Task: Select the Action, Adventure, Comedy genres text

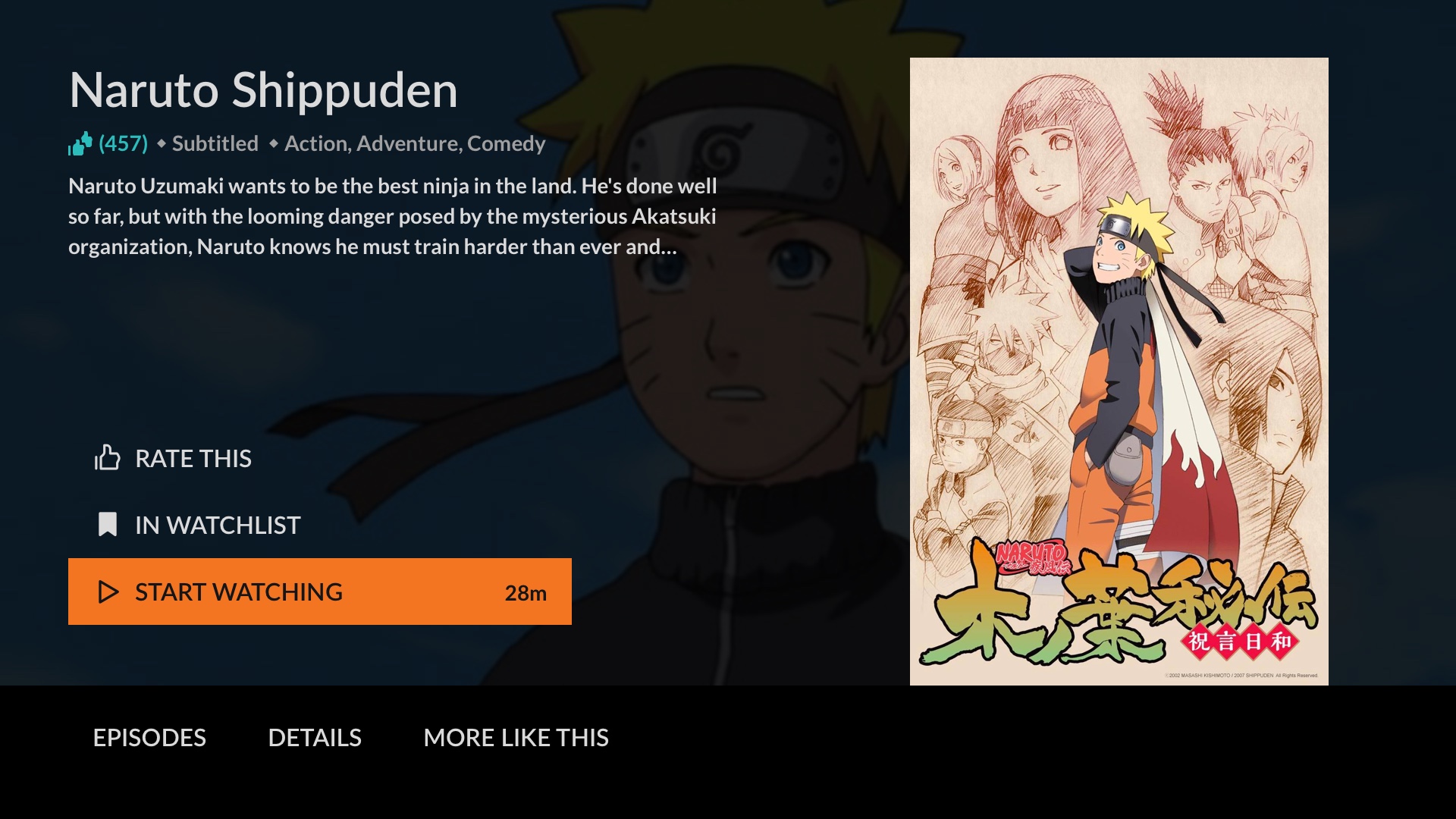Action: (415, 143)
